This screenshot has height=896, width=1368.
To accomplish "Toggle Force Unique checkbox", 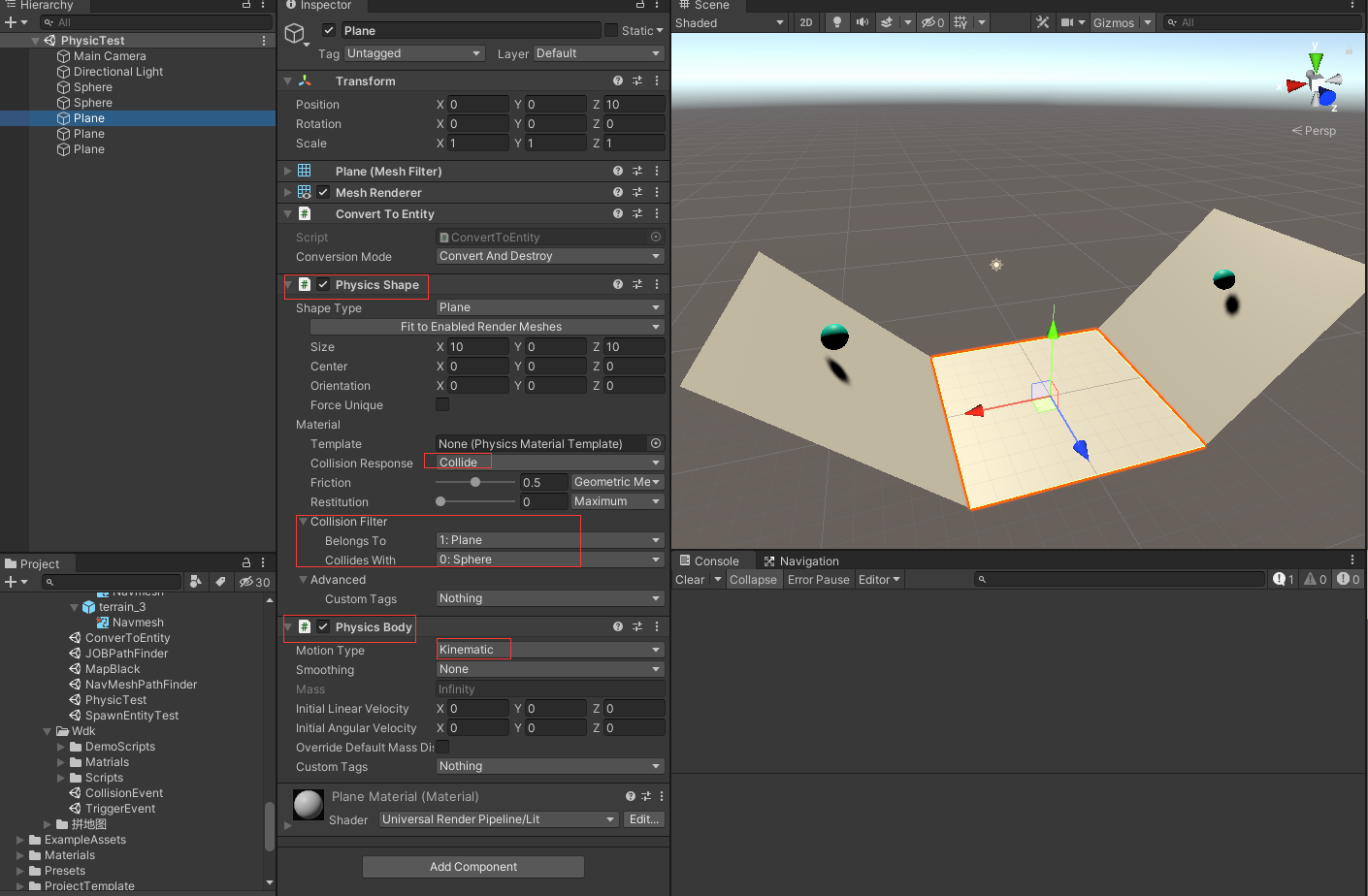I will [x=442, y=404].
